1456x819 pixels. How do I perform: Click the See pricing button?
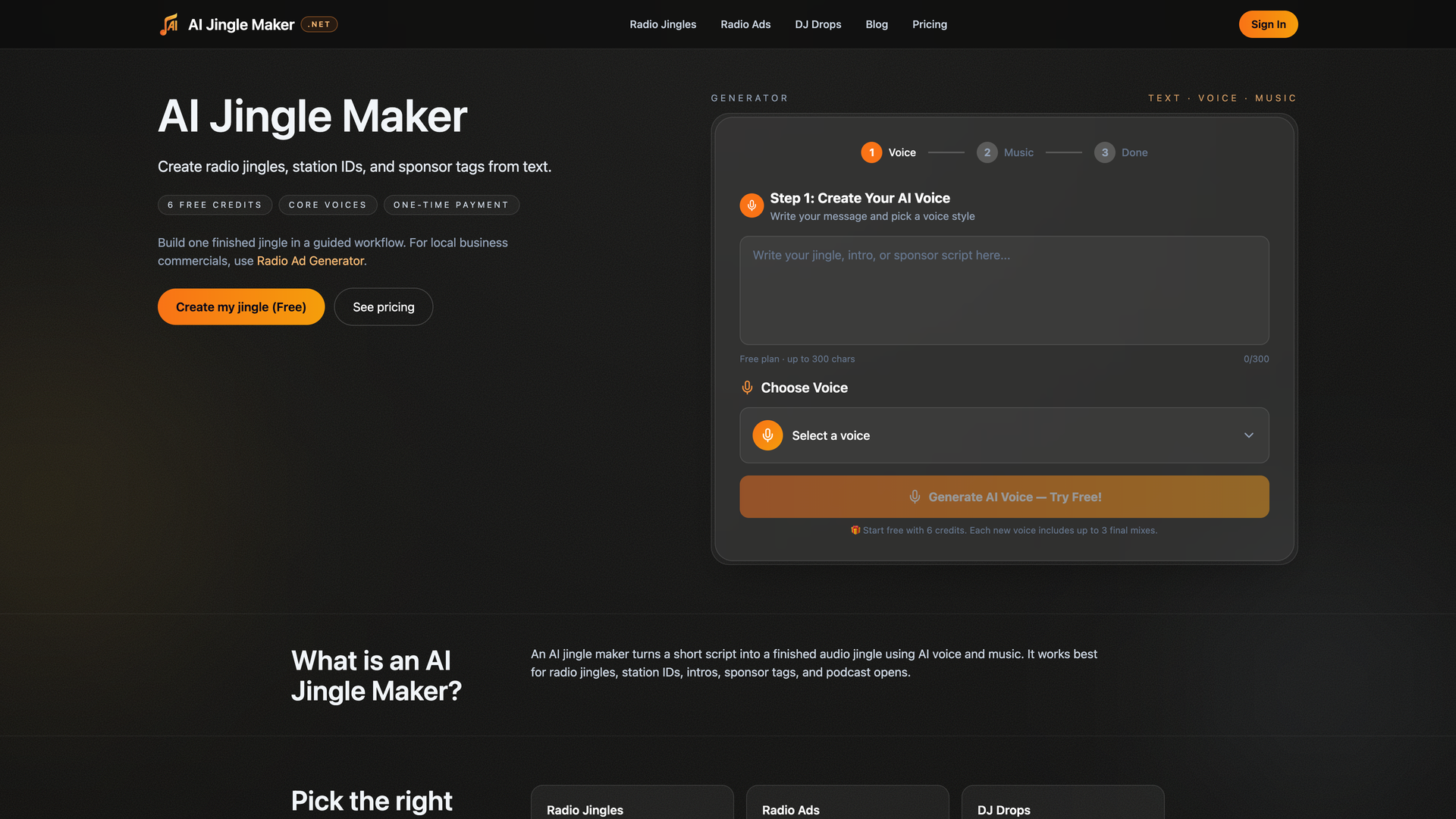pyautogui.click(x=383, y=307)
